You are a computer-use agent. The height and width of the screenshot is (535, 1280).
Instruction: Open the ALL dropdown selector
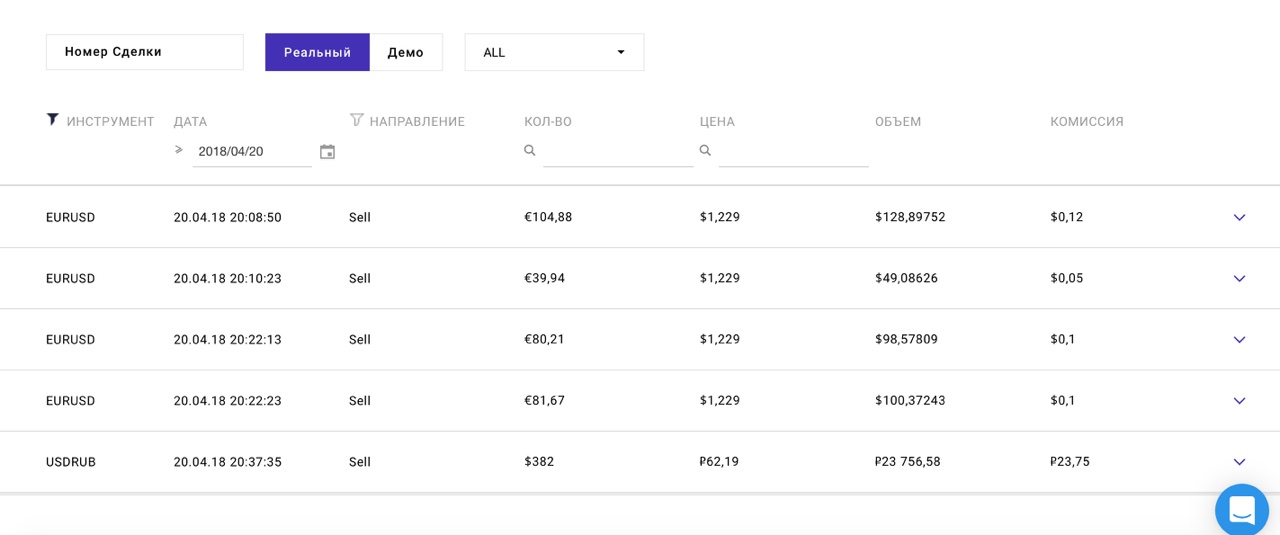554,52
